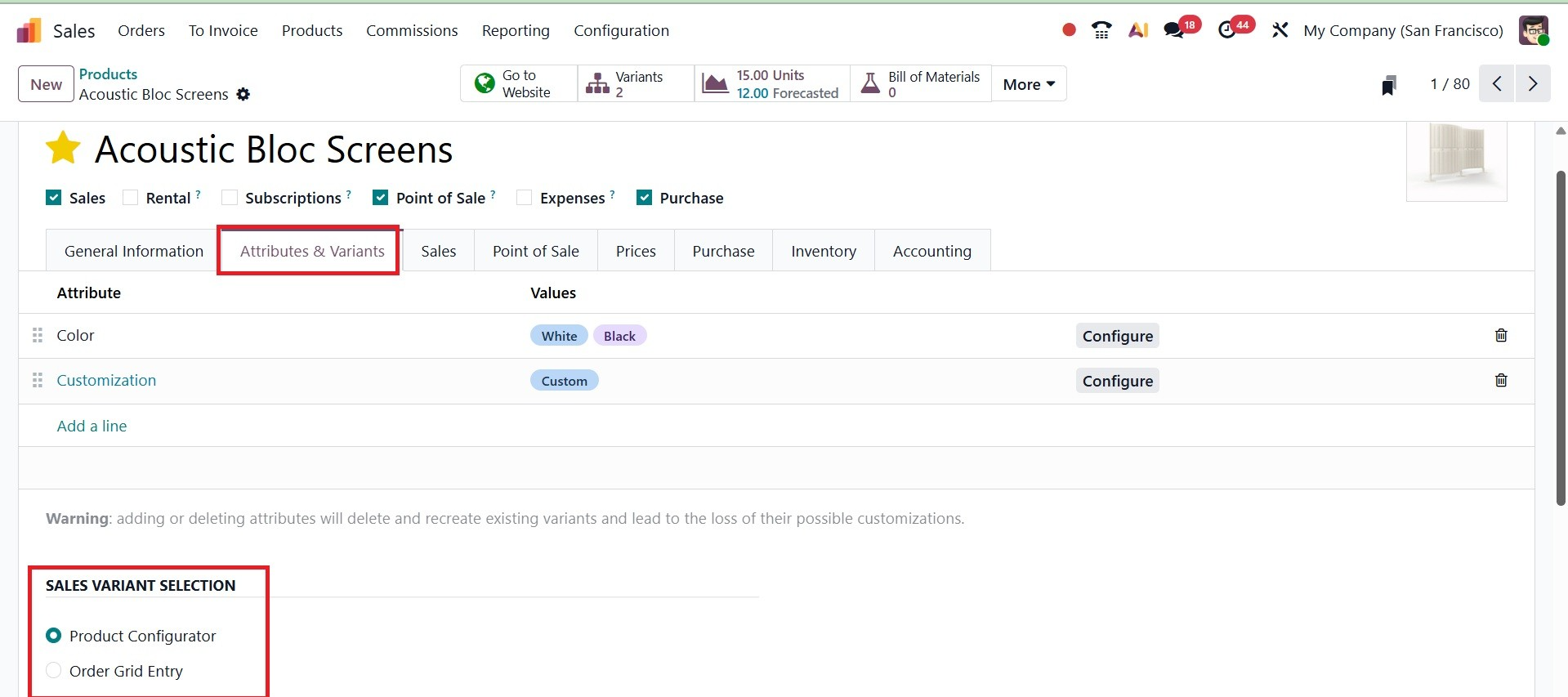1568x697 pixels.
Task: Enable the Rental checkbox
Action: click(x=130, y=198)
